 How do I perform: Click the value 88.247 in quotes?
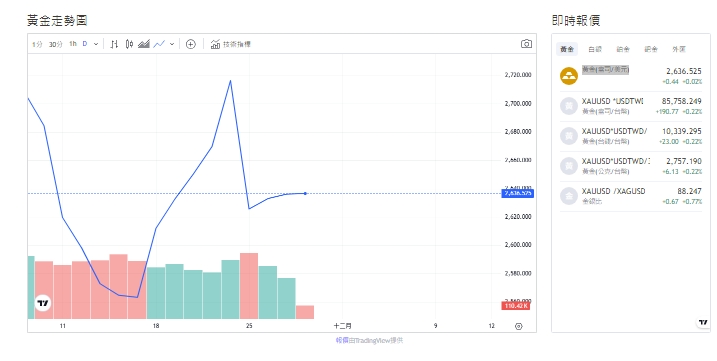689,191
